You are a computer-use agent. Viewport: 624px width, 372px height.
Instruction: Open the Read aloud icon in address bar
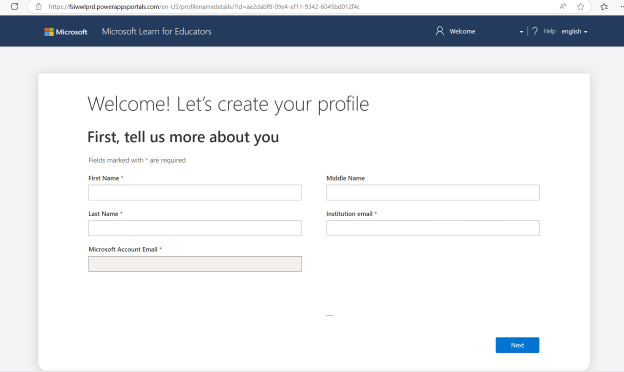coord(563,6)
